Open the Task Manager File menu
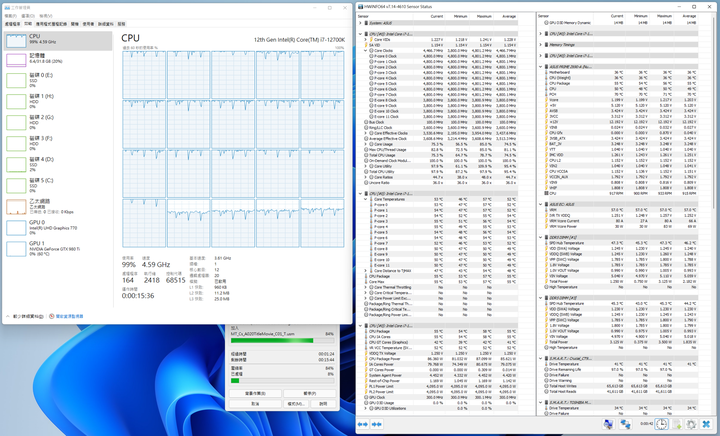Image resolution: width=720 pixels, height=436 pixels. pos(10,16)
